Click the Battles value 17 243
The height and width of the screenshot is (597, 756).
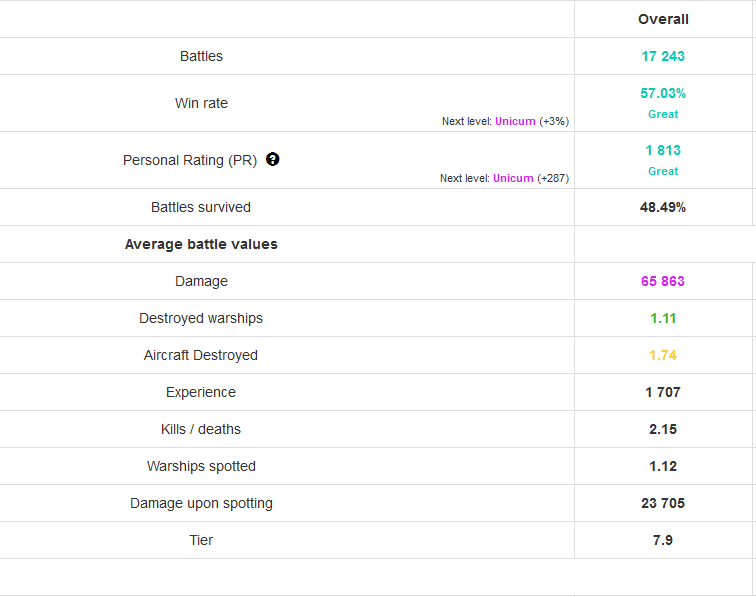point(663,56)
